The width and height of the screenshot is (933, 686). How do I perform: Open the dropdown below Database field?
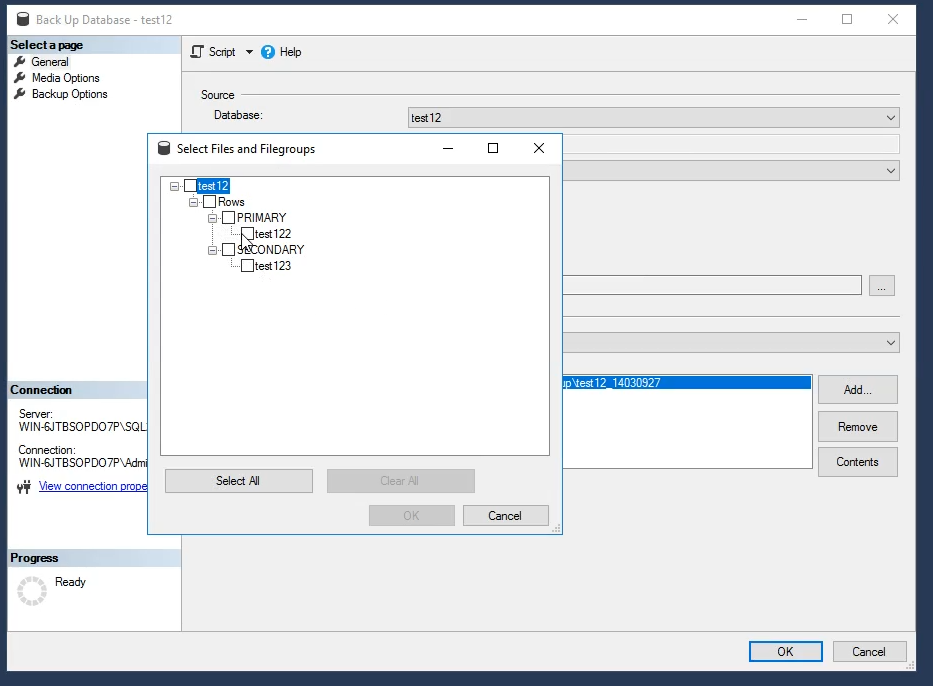click(731, 171)
